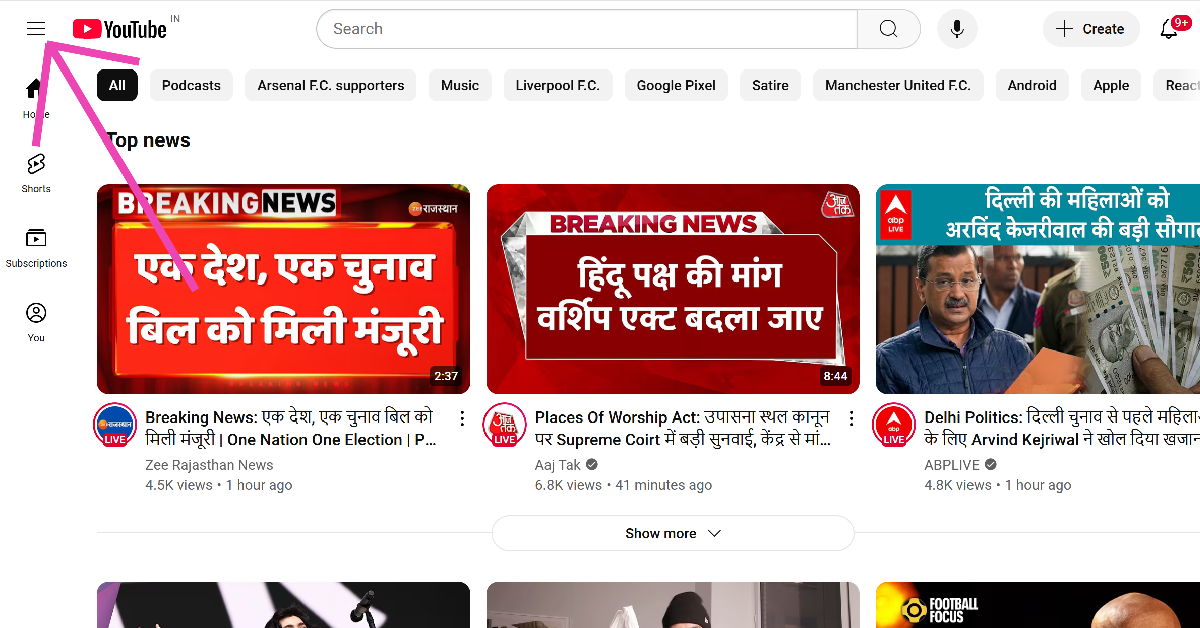Open options menu for Places Of Worship video

coord(851,418)
